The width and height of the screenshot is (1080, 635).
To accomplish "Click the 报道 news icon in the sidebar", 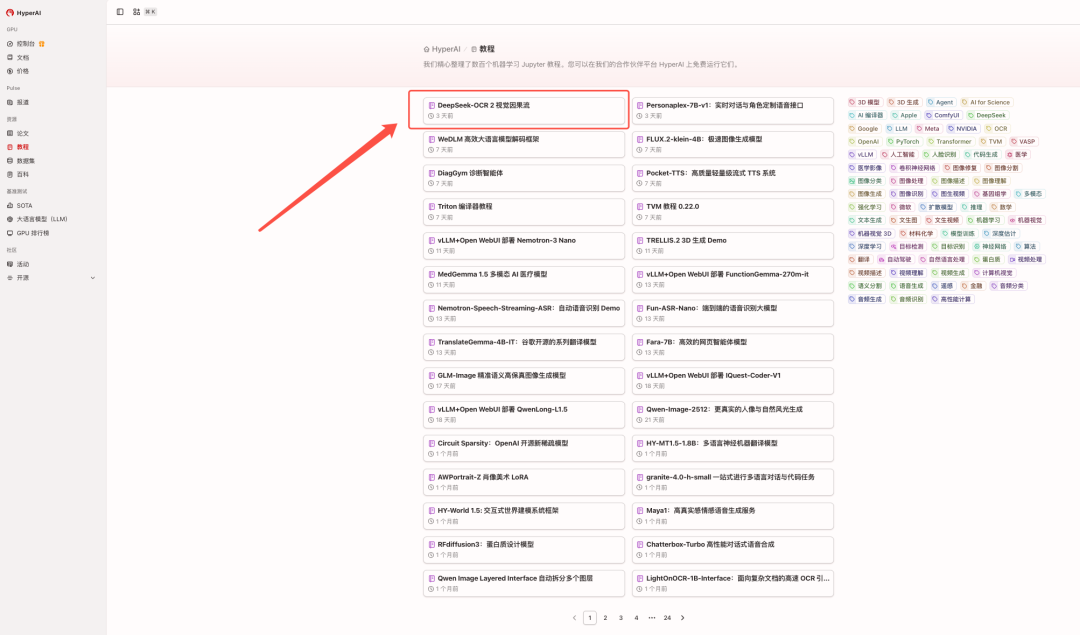I will coord(10,102).
